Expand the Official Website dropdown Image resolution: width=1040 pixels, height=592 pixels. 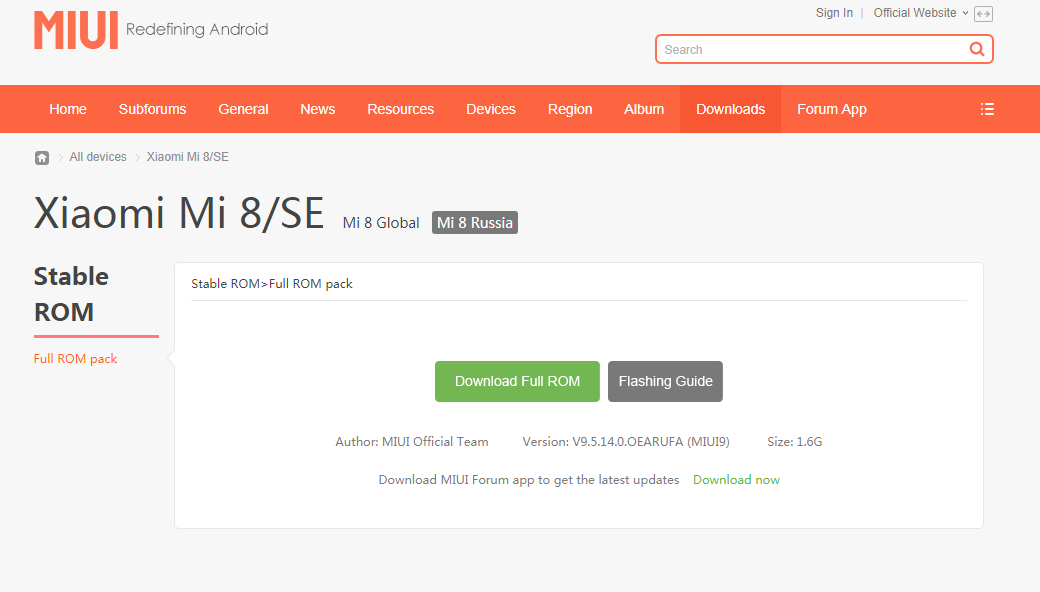pyautogui.click(x=921, y=13)
